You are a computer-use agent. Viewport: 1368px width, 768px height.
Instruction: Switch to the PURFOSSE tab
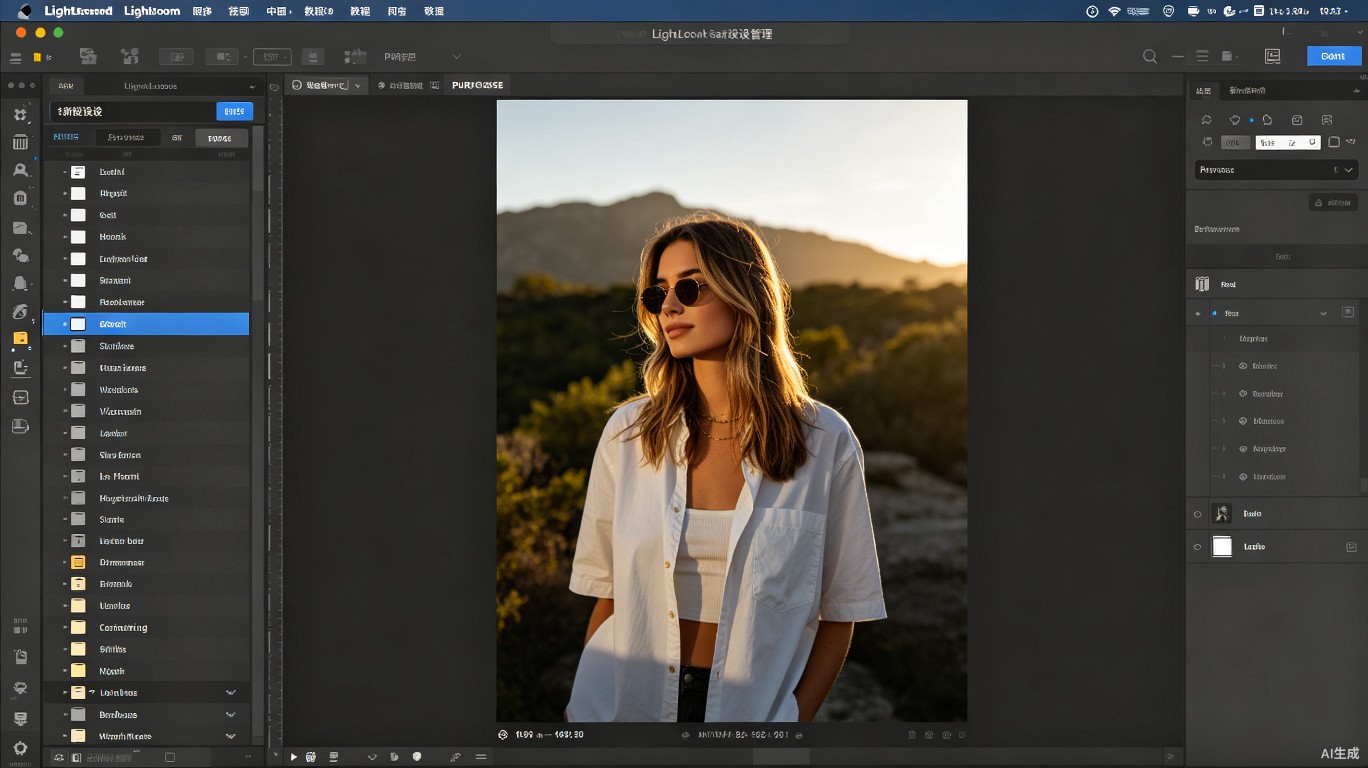tap(477, 86)
